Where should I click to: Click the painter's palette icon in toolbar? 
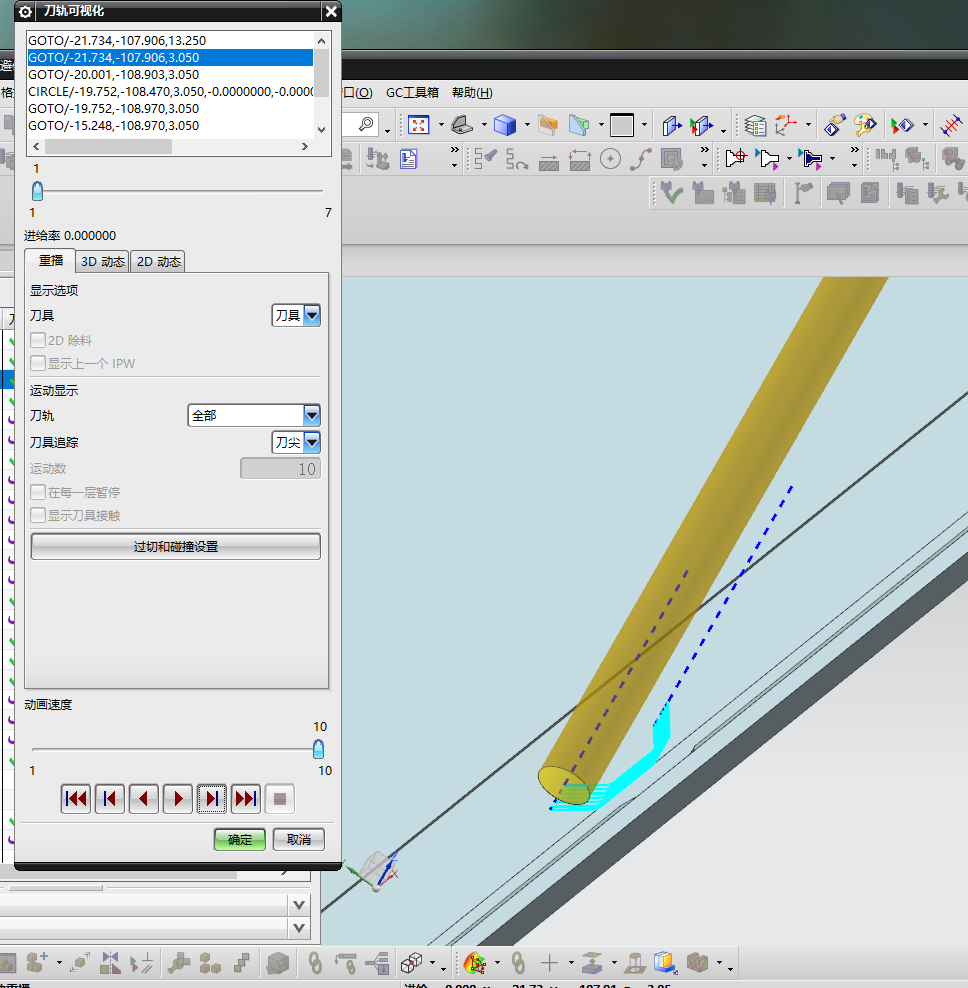[864, 125]
